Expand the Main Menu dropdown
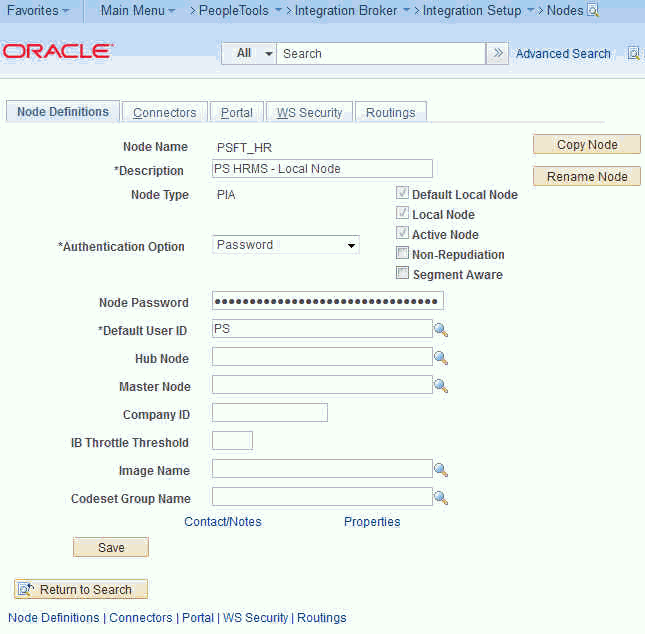The width and height of the screenshot is (645, 634). [x=137, y=10]
